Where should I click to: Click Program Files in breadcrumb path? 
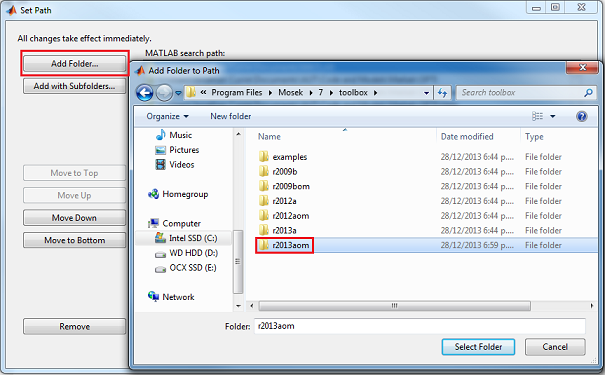click(x=237, y=93)
